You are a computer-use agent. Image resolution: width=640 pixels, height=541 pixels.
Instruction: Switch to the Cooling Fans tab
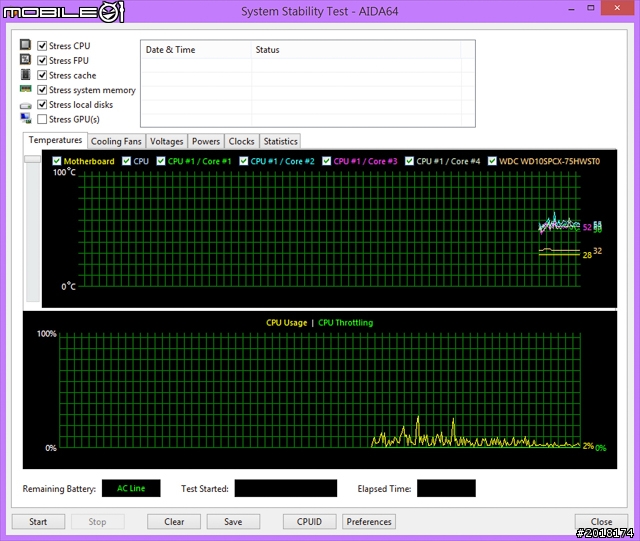(x=116, y=141)
